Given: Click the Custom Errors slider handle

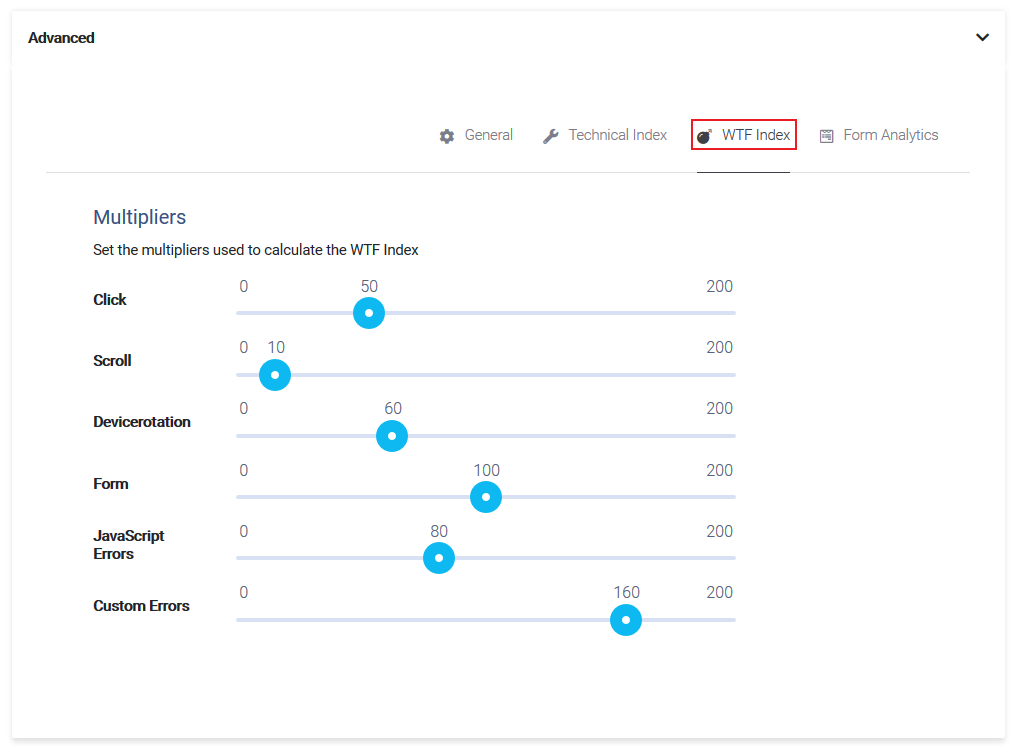Looking at the screenshot, I should click(626, 620).
